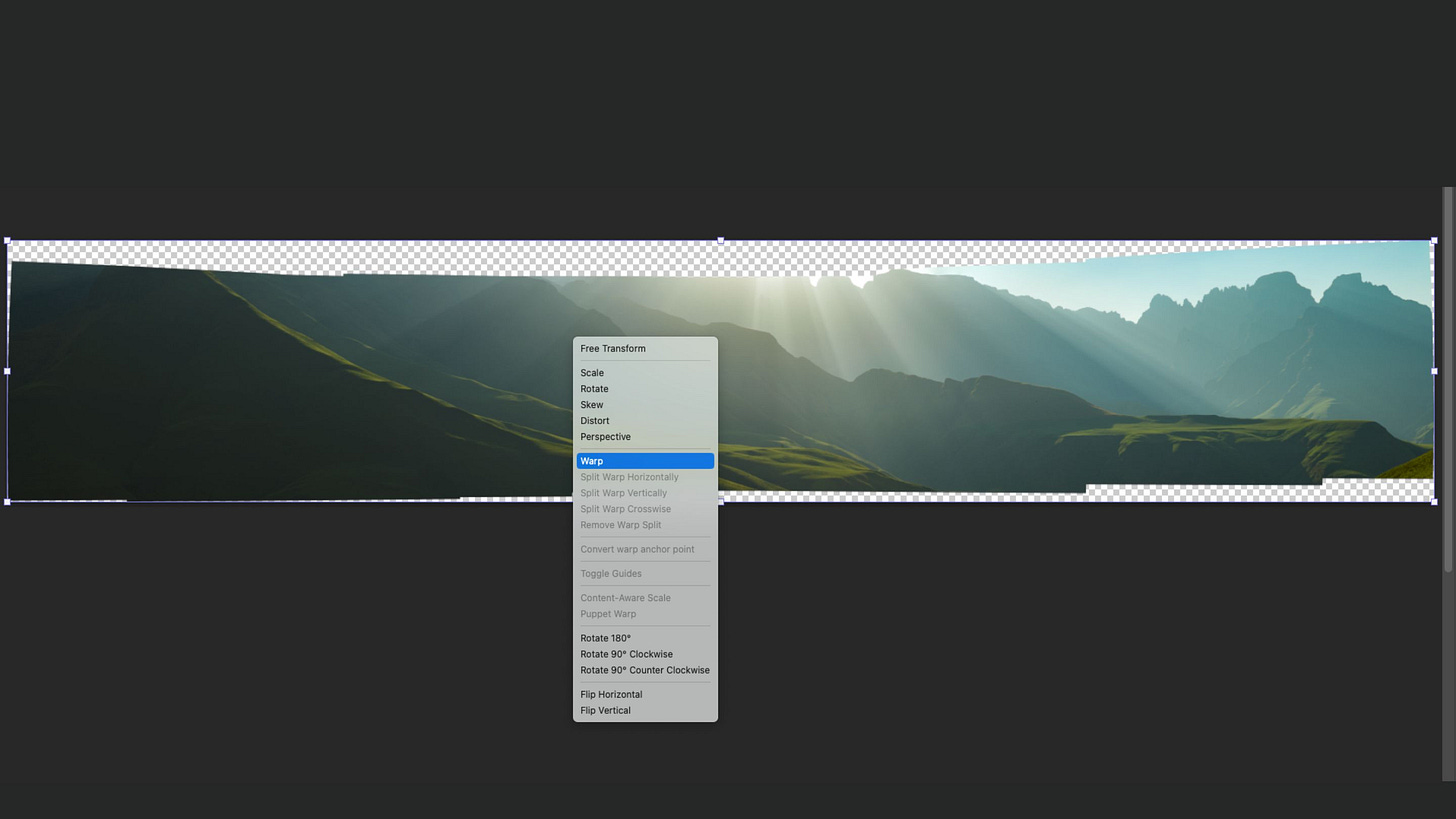Choose the Skew transform option
Screen dimensions: 1456x819
645,405
